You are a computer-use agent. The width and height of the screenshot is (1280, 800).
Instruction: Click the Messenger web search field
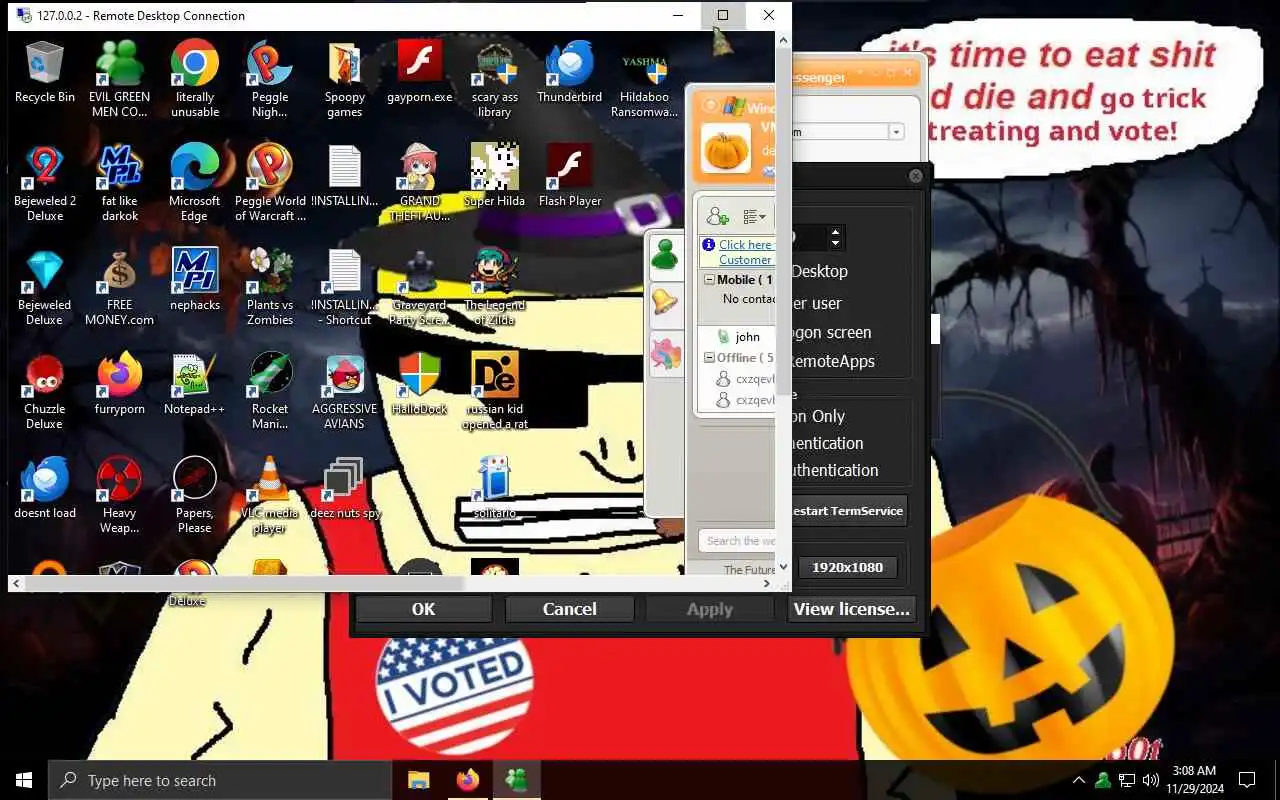point(738,541)
